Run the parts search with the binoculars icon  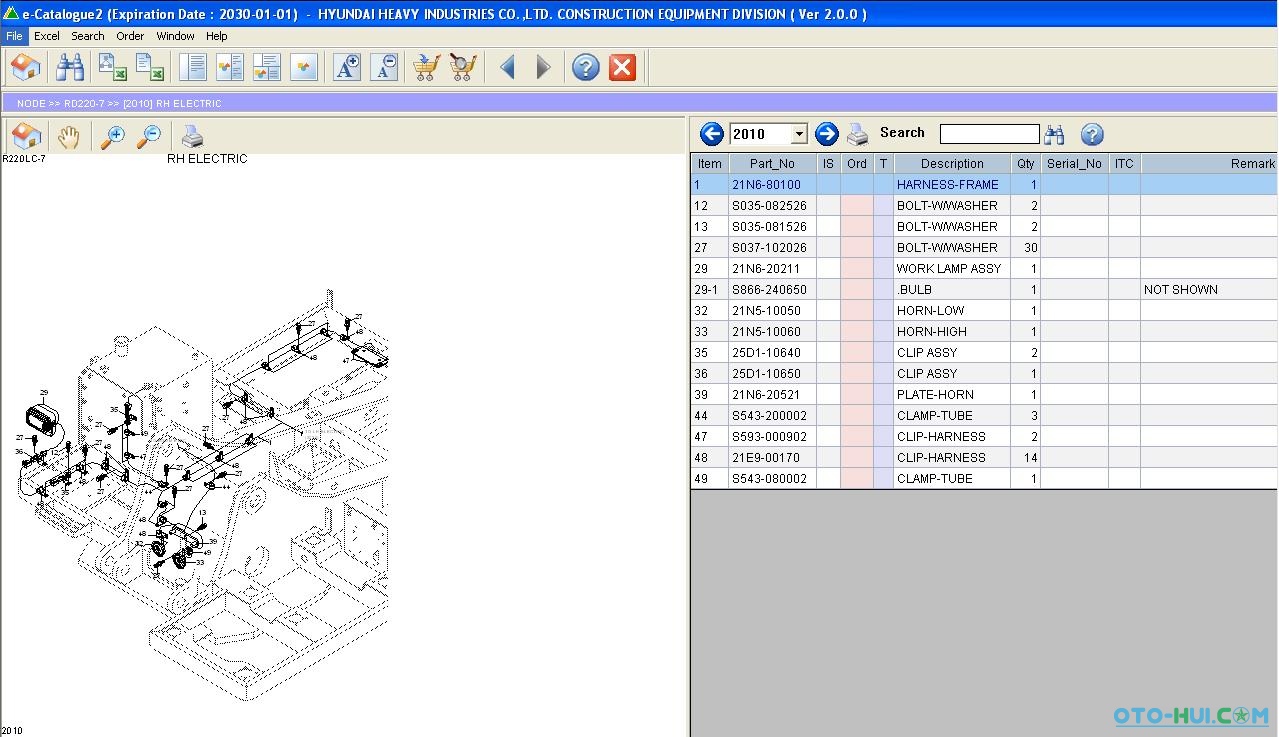click(x=1054, y=134)
